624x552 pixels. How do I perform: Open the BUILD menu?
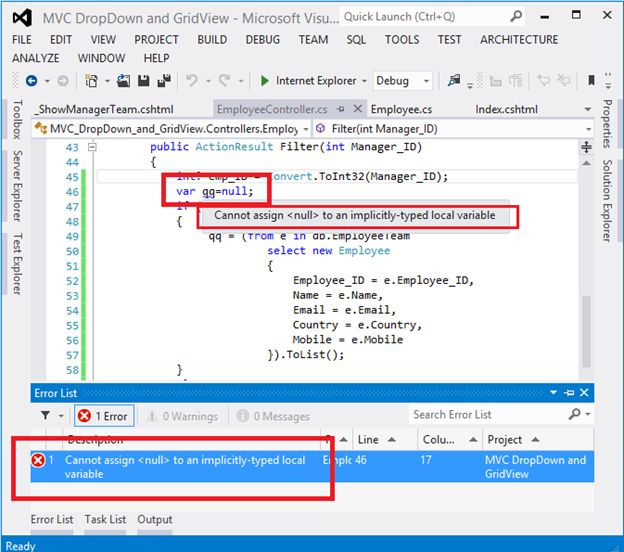pos(212,40)
